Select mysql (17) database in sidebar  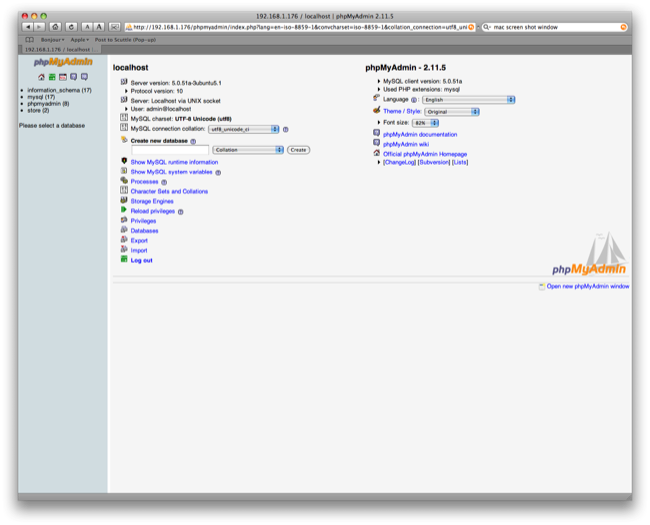point(41,97)
